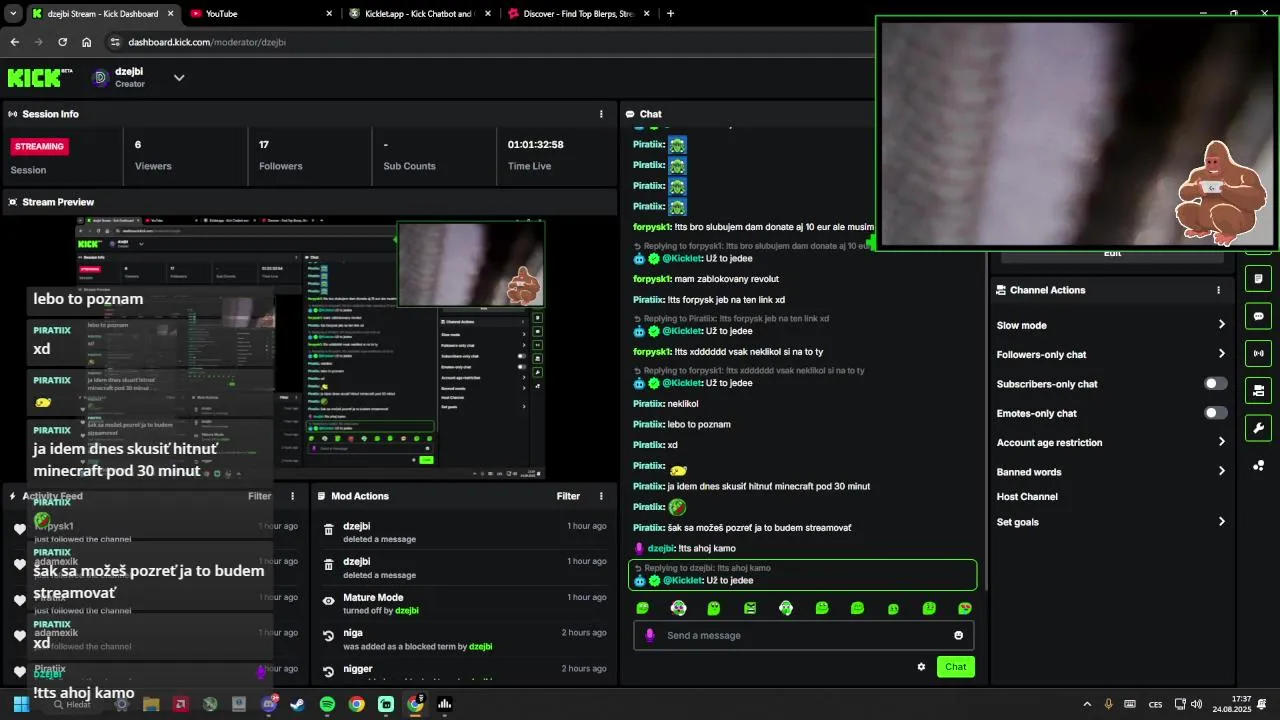The image size is (1280, 720).
Task: Click the first green emote in emote row
Action: click(x=642, y=608)
